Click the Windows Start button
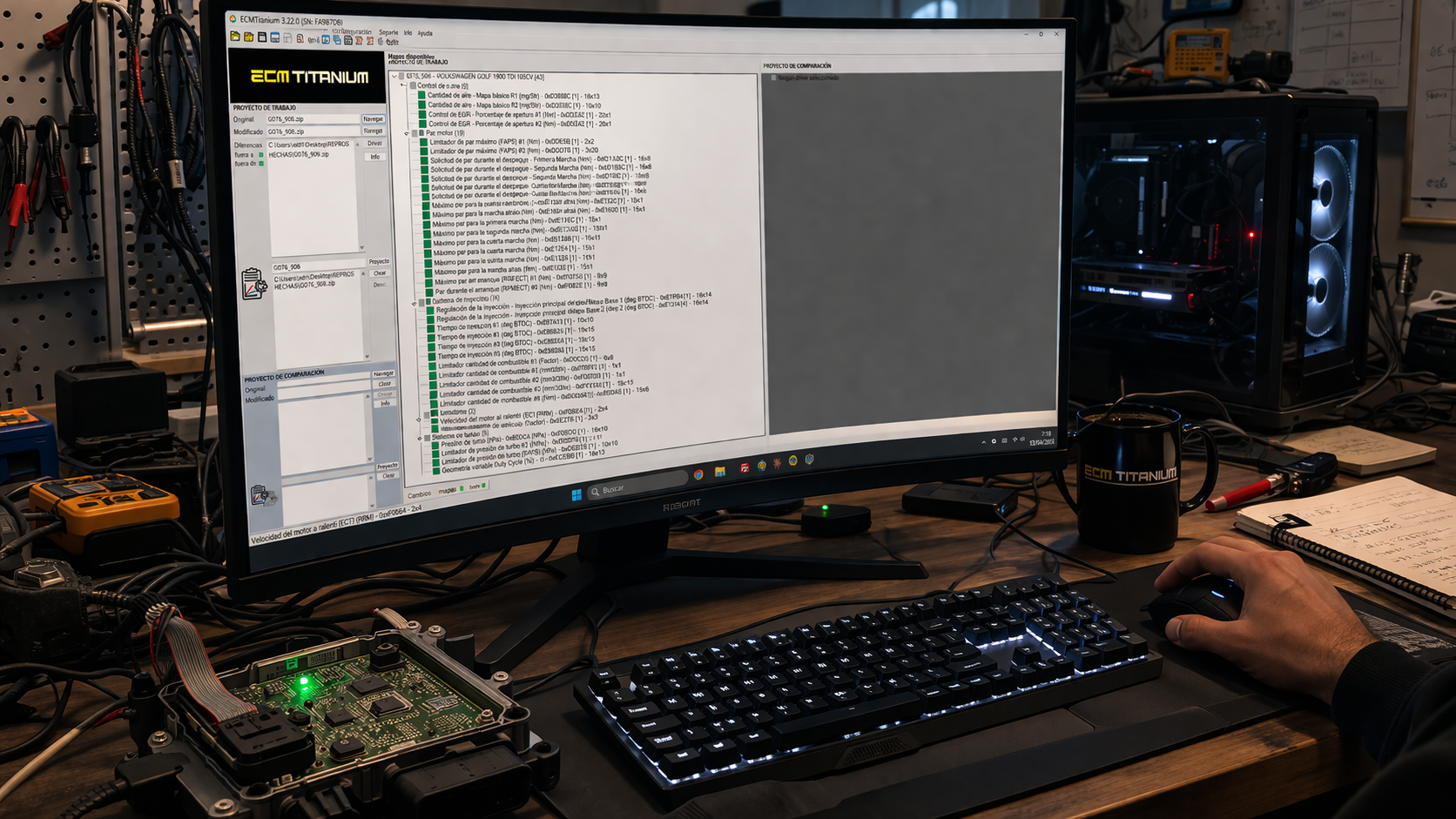 576,495
